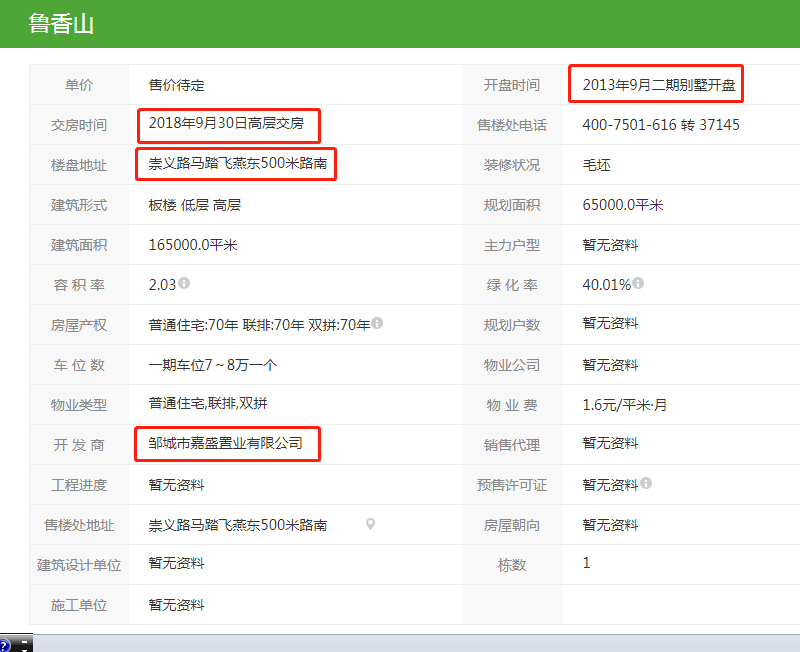Select the 销售代理 暂无资料 value
This screenshot has width=800, height=652.
(x=610, y=443)
